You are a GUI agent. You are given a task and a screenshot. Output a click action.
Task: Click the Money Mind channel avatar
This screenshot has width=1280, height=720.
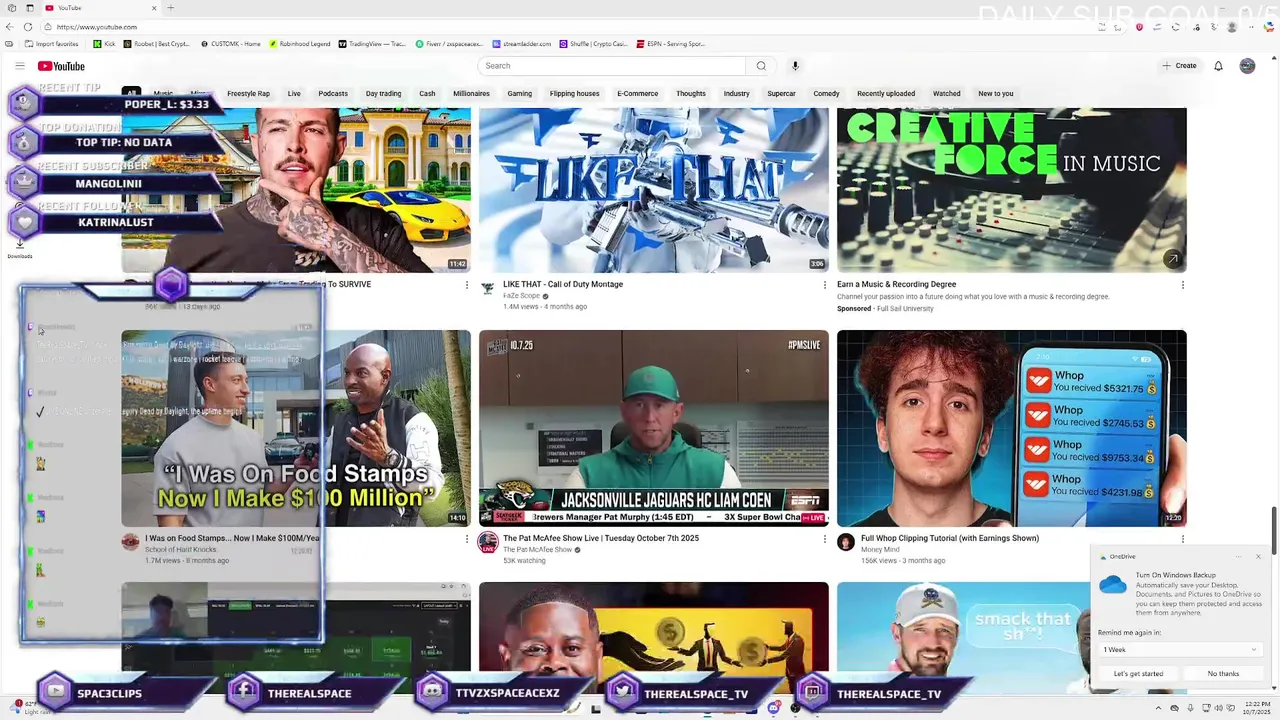point(846,543)
